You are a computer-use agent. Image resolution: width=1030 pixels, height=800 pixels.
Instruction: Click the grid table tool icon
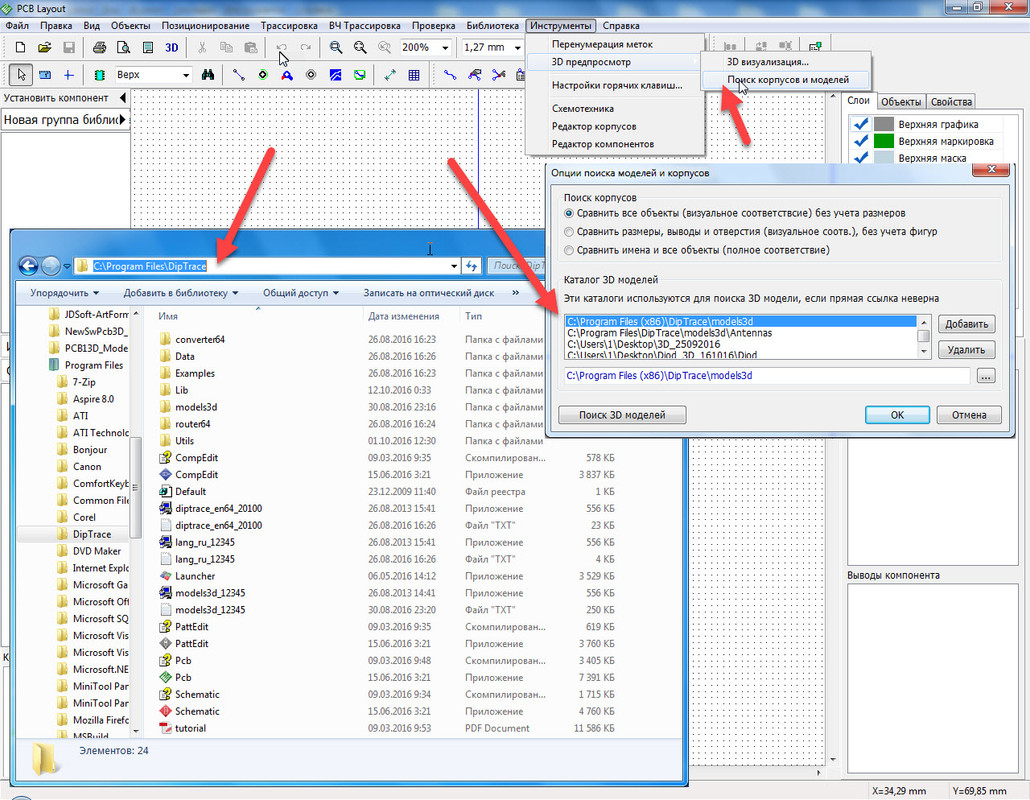[414, 75]
